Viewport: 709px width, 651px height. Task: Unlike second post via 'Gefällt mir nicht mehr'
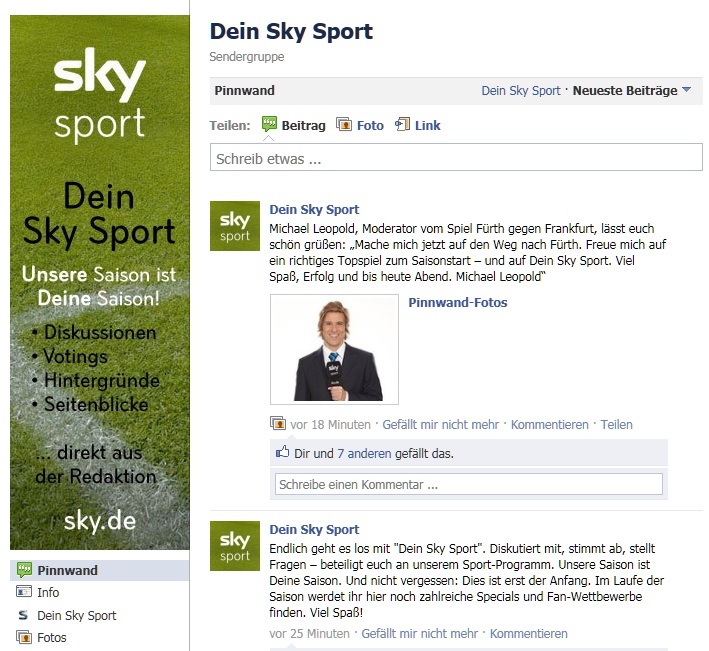point(419,633)
